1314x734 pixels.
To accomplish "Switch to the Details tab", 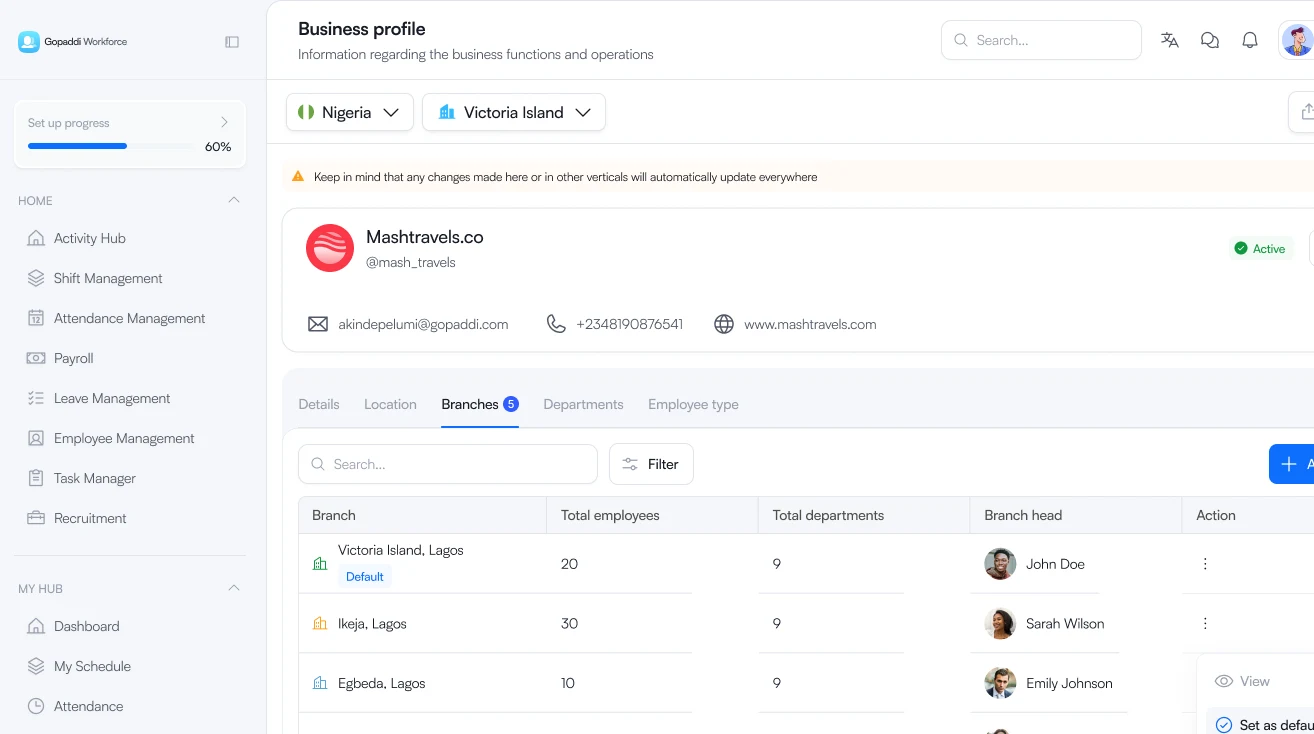I will [x=319, y=404].
